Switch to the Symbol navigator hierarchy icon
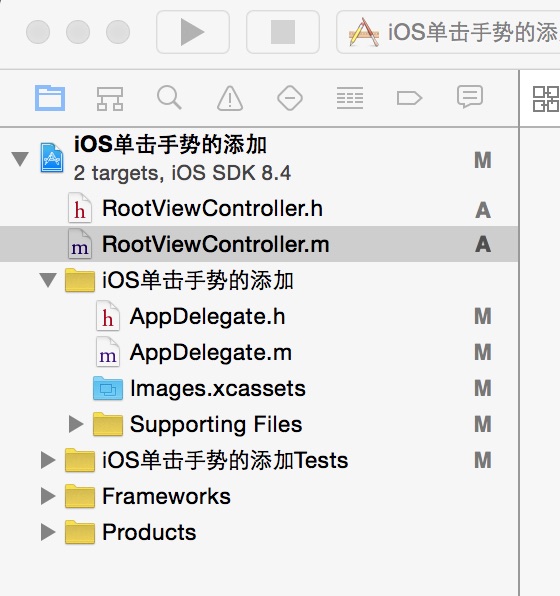This screenshot has height=596, width=560. [x=109, y=98]
